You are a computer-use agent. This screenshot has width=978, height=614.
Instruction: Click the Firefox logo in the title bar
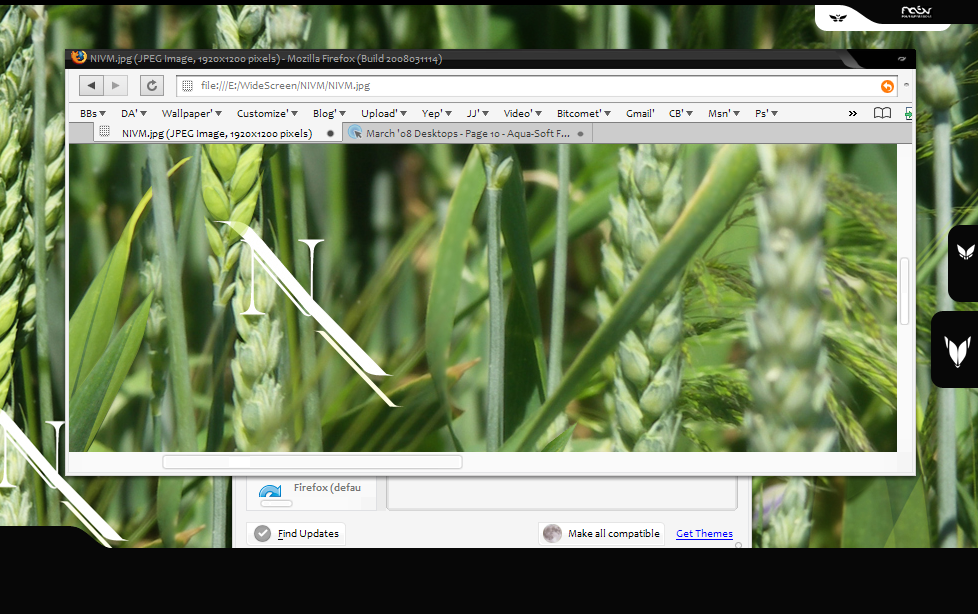pyautogui.click(x=79, y=57)
